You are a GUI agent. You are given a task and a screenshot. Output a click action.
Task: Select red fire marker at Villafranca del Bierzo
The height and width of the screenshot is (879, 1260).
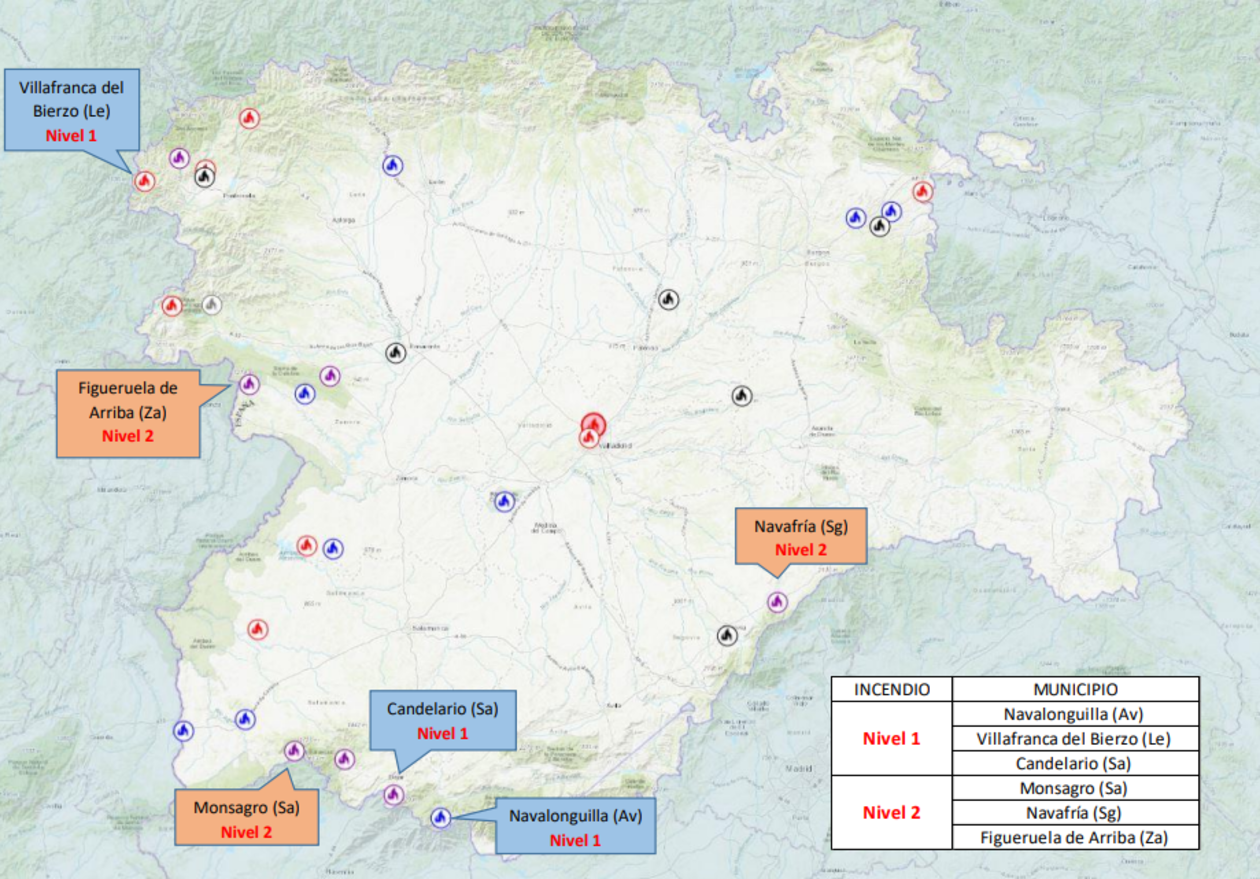[x=145, y=181]
